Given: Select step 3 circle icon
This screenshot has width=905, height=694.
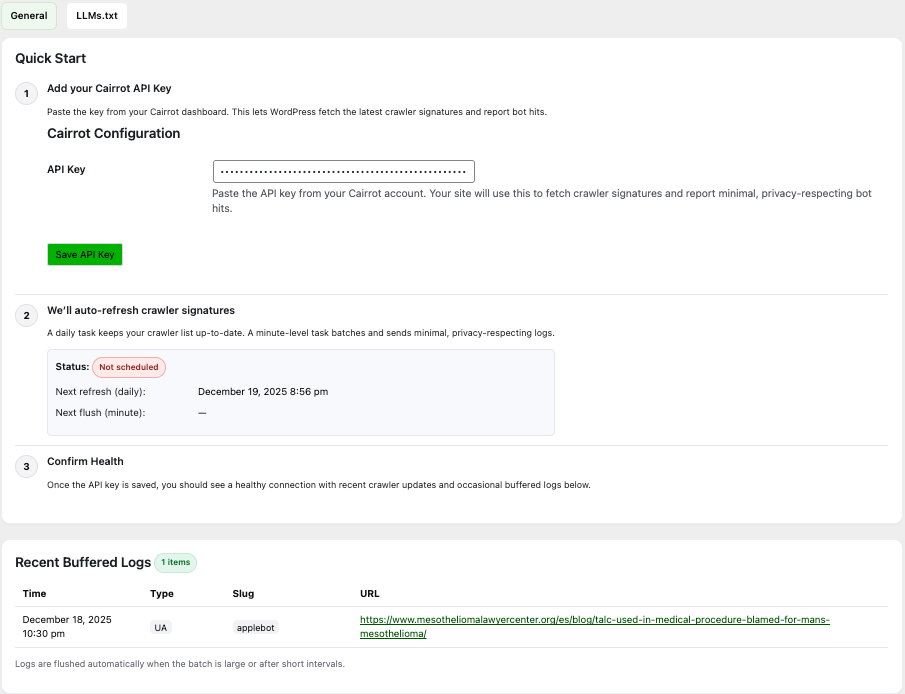Looking at the screenshot, I should (26, 467).
